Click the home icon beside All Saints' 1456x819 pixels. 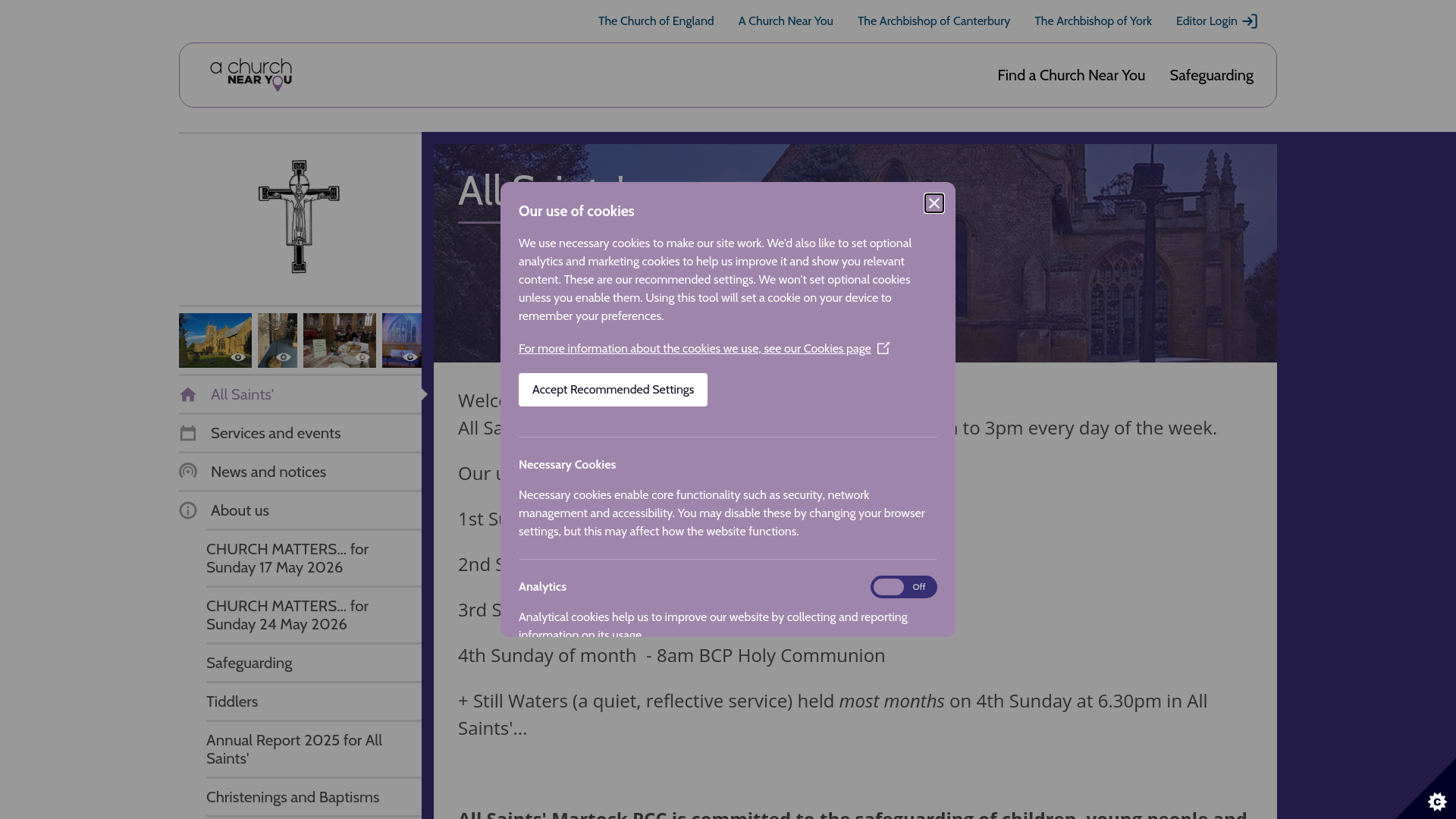point(188,394)
